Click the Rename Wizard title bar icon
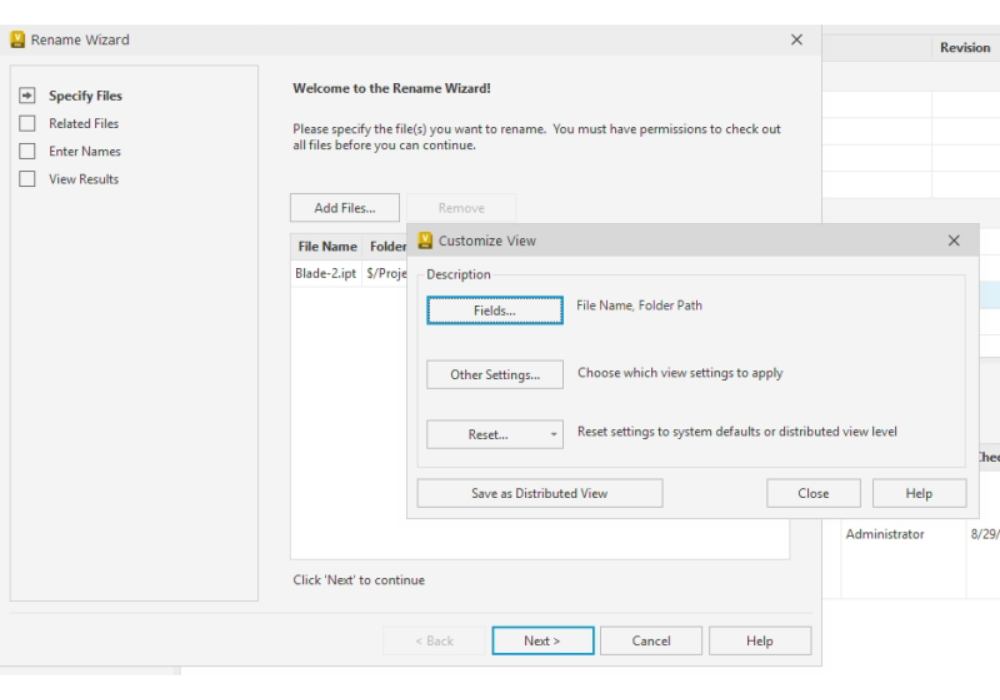Screen dimensions: 1000x700 click(x=18, y=40)
